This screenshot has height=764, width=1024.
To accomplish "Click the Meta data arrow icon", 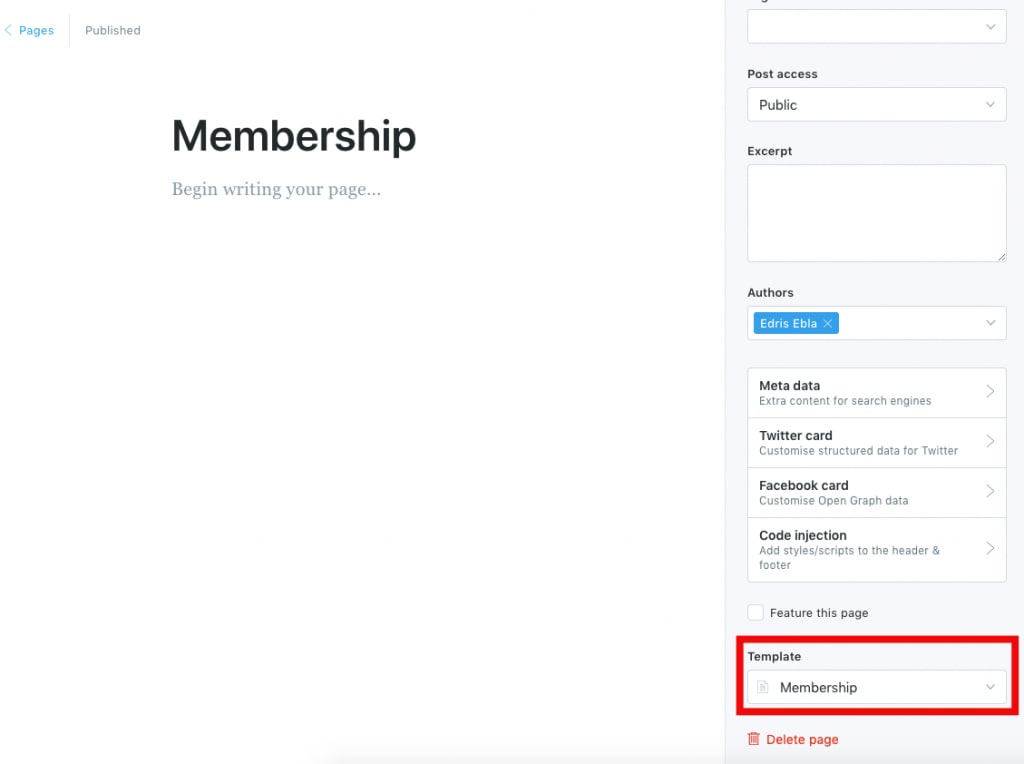I will [990, 392].
